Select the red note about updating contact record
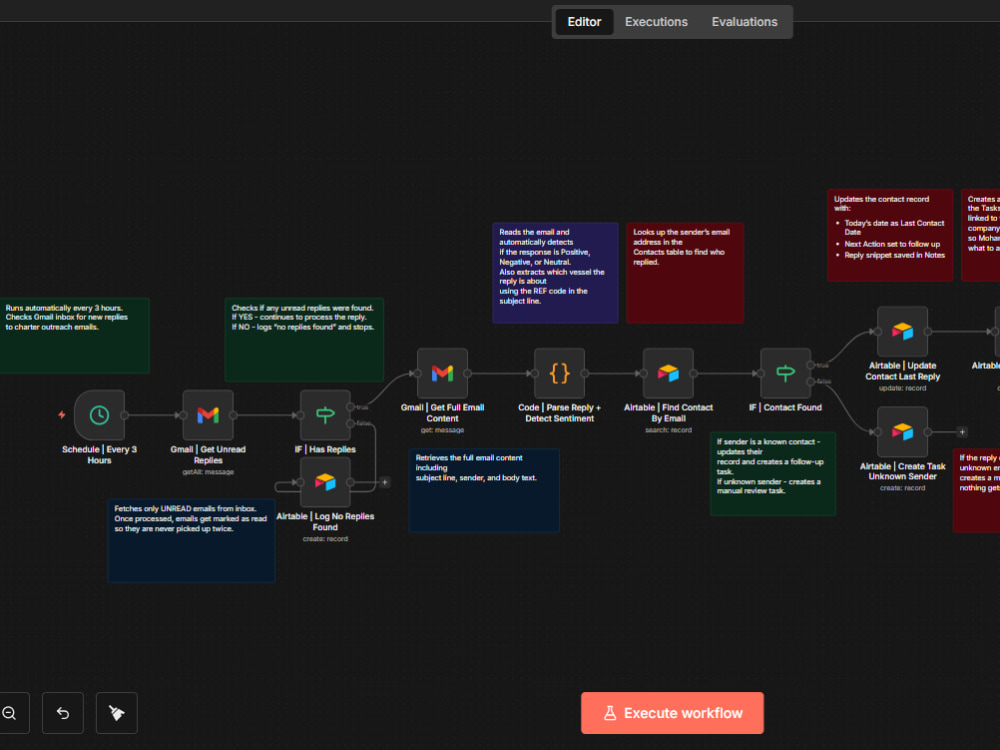The height and width of the screenshot is (750, 1000). [890, 235]
